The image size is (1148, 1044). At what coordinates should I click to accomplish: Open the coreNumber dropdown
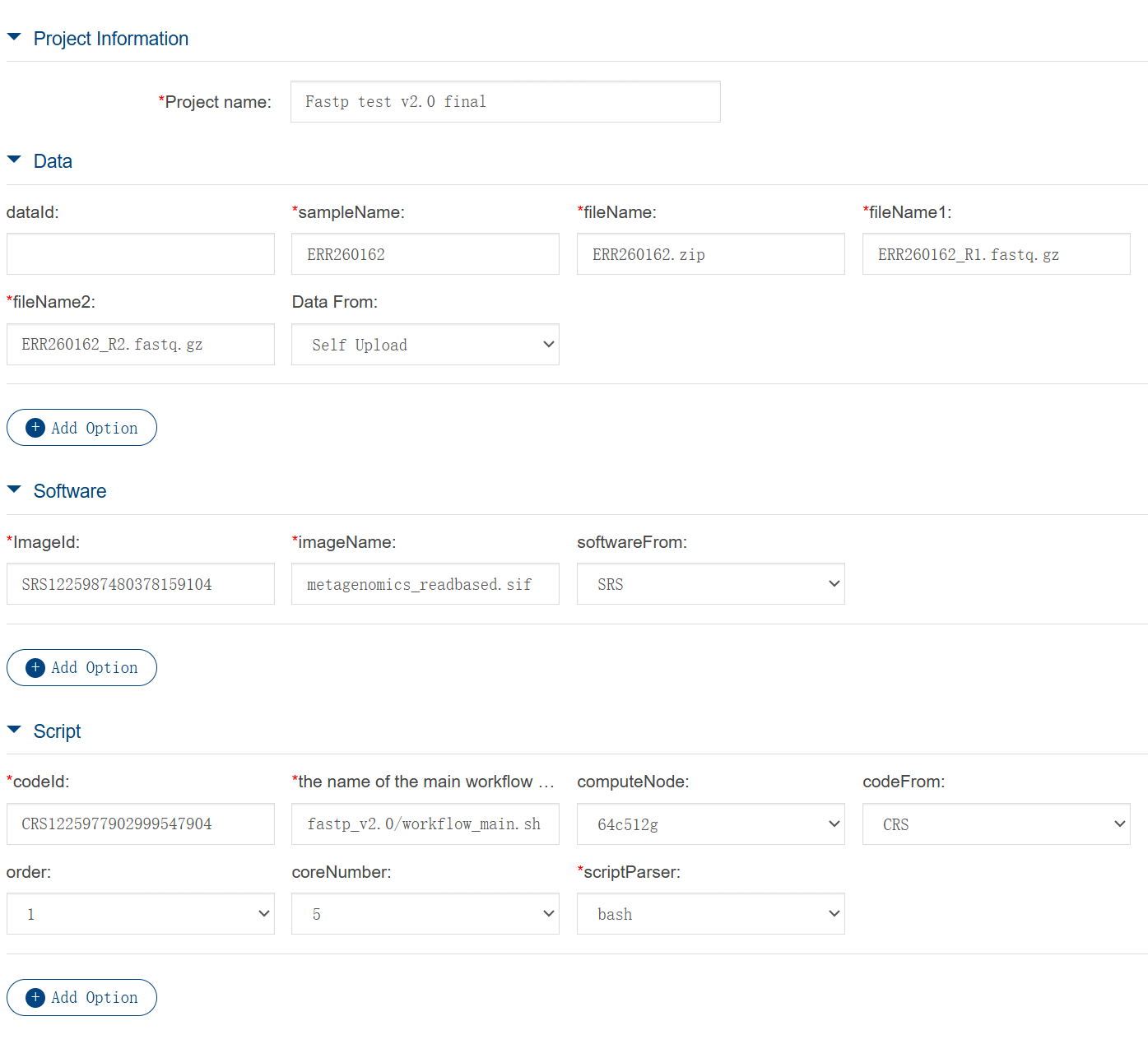(425, 914)
